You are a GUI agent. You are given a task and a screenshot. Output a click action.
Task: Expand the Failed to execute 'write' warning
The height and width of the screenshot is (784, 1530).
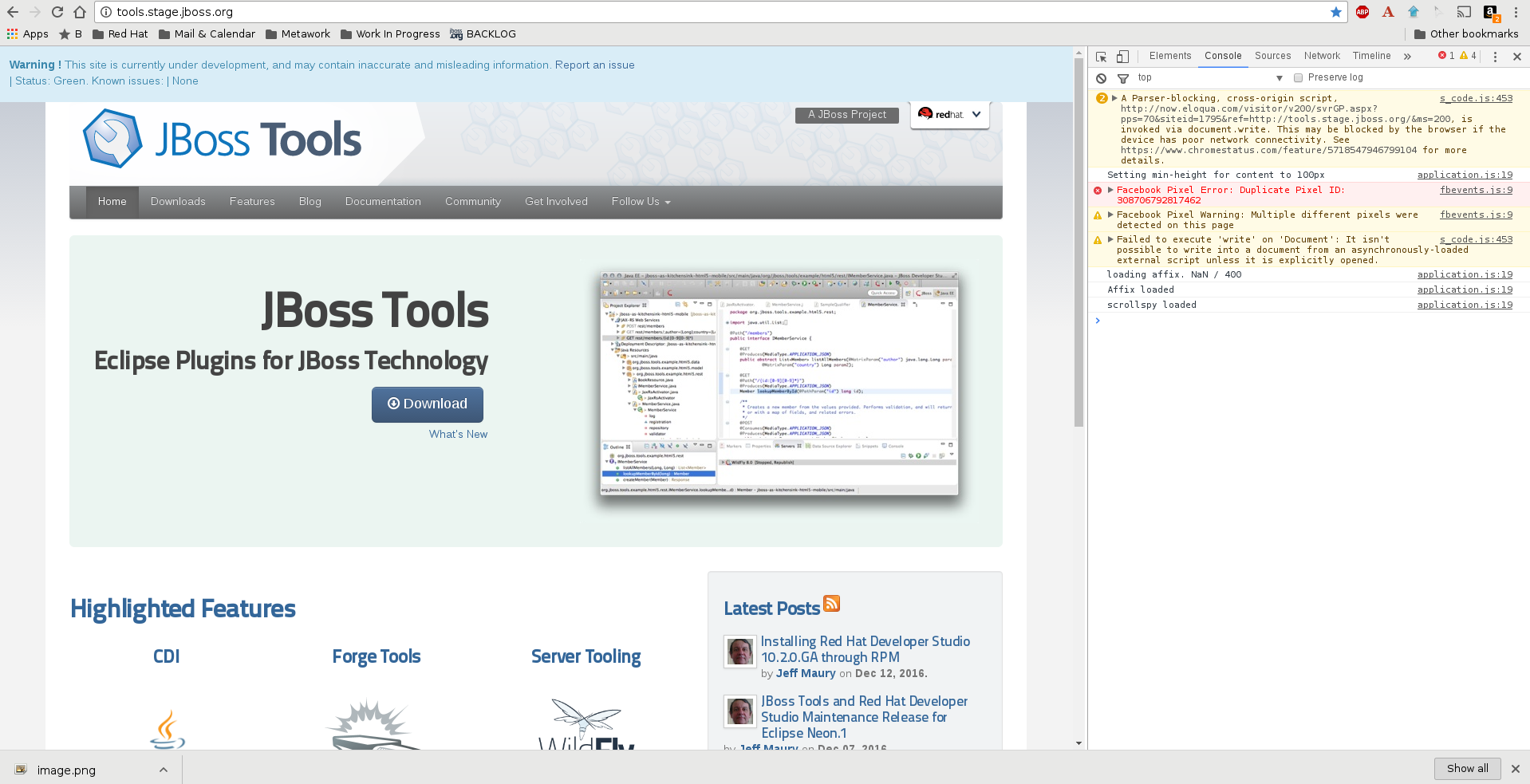click(x=1110, y=239)
